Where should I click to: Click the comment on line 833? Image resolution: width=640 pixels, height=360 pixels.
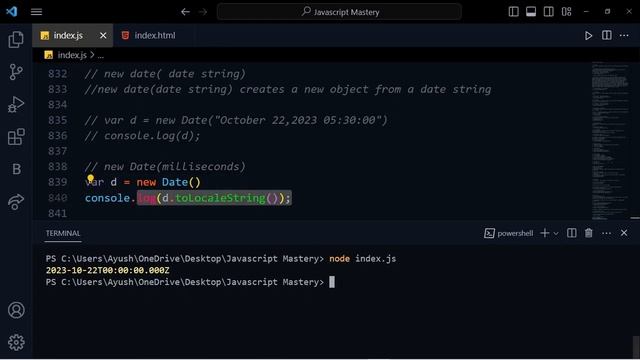(288, 89)
